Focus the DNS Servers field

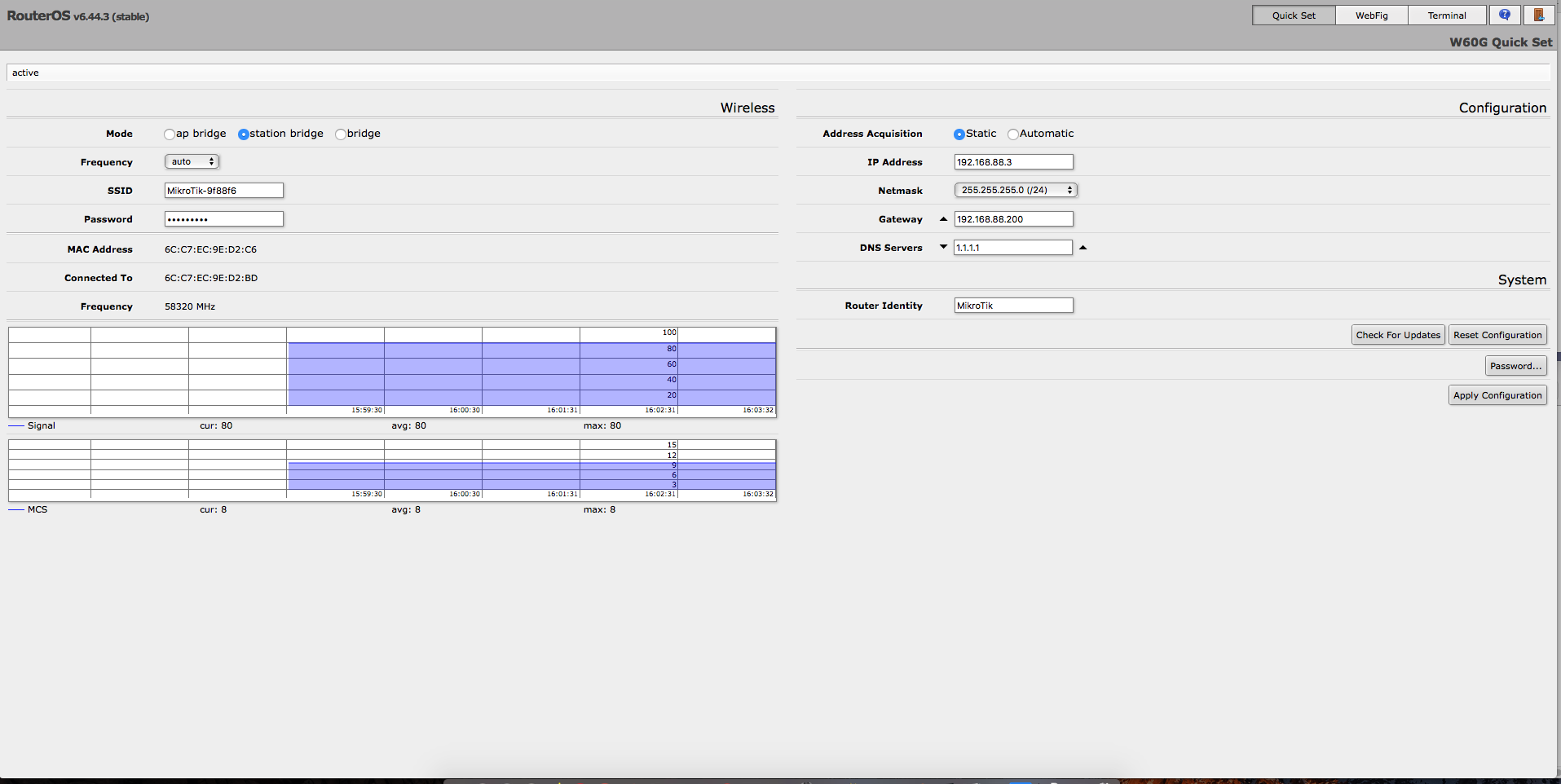coord(1013,248)
